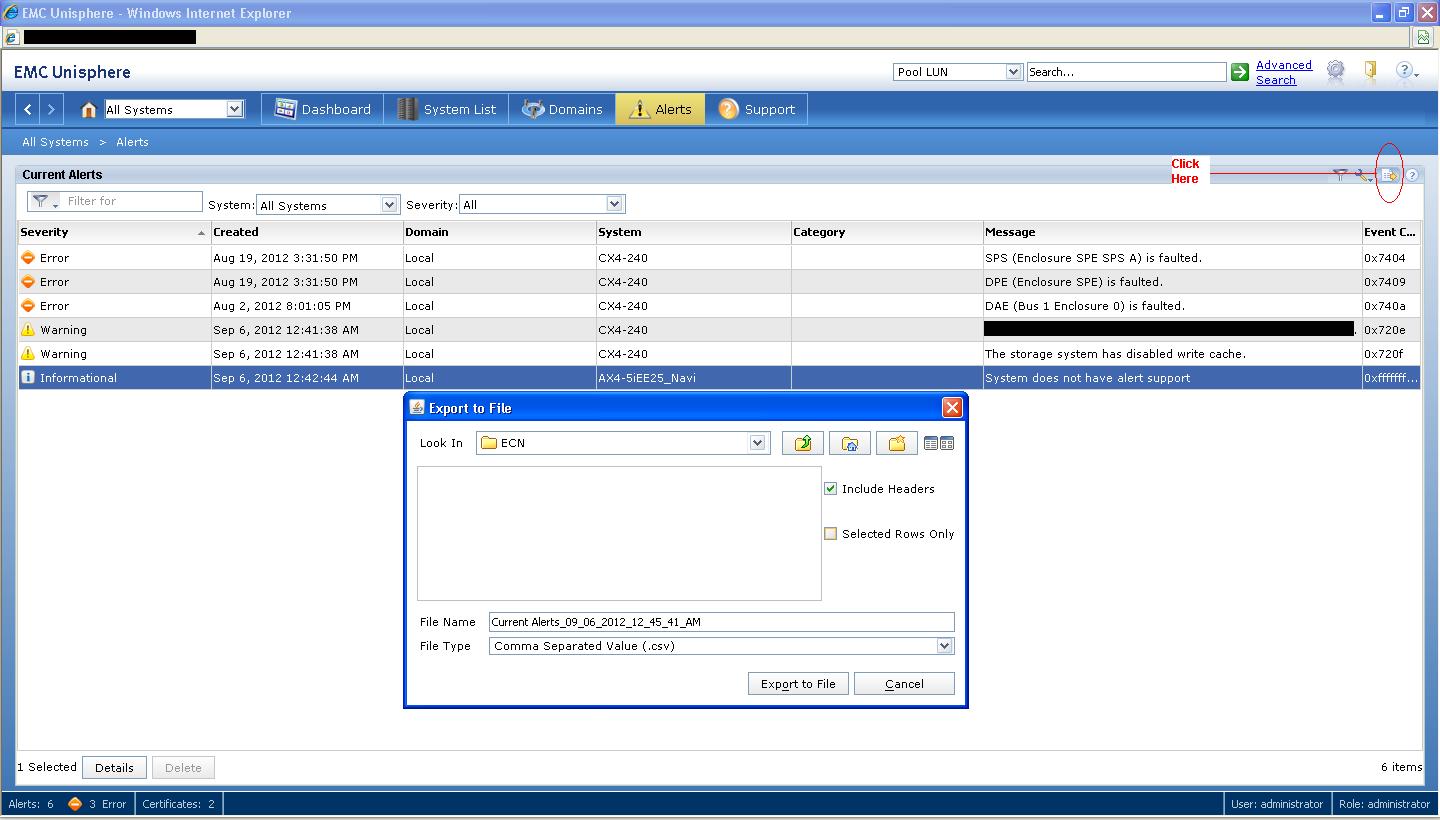Create new folder in Export dialog

point(897,443)
